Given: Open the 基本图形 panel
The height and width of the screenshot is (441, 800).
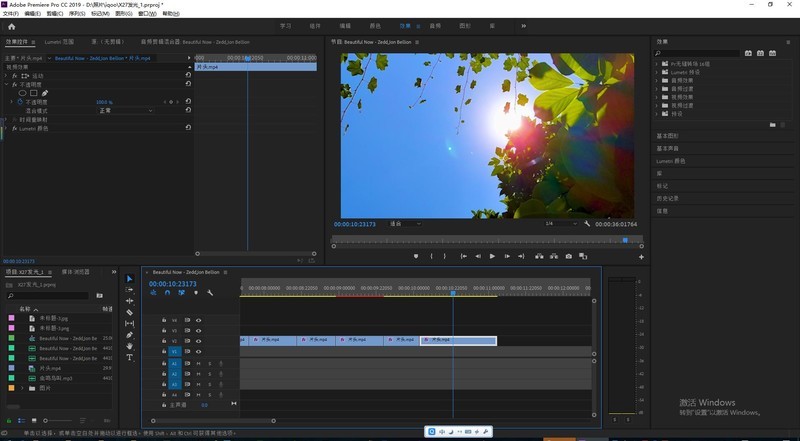Looking at the screenshot, I should (667, 135).
